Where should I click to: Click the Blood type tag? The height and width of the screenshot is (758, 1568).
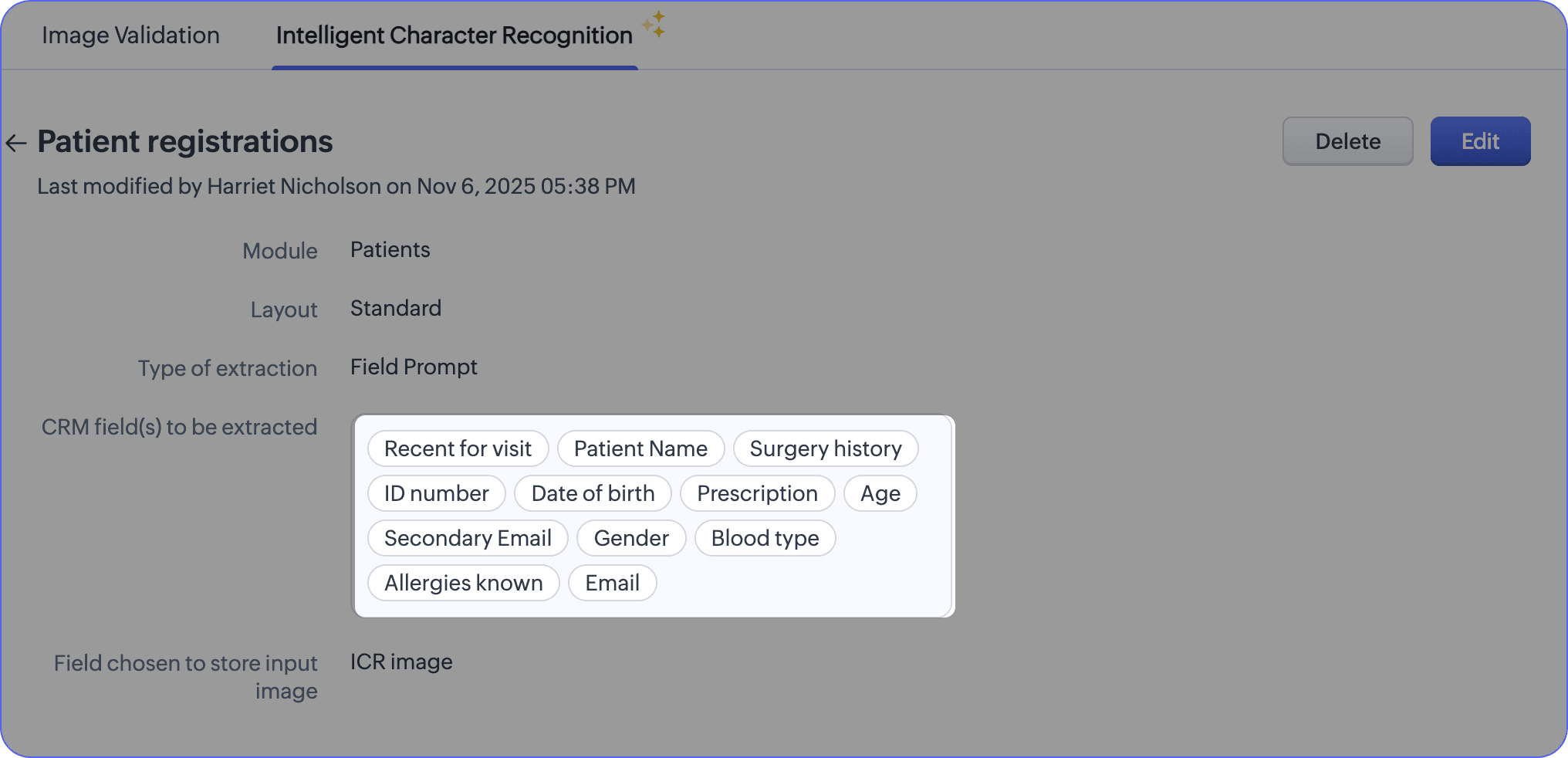tap(765, 538)
